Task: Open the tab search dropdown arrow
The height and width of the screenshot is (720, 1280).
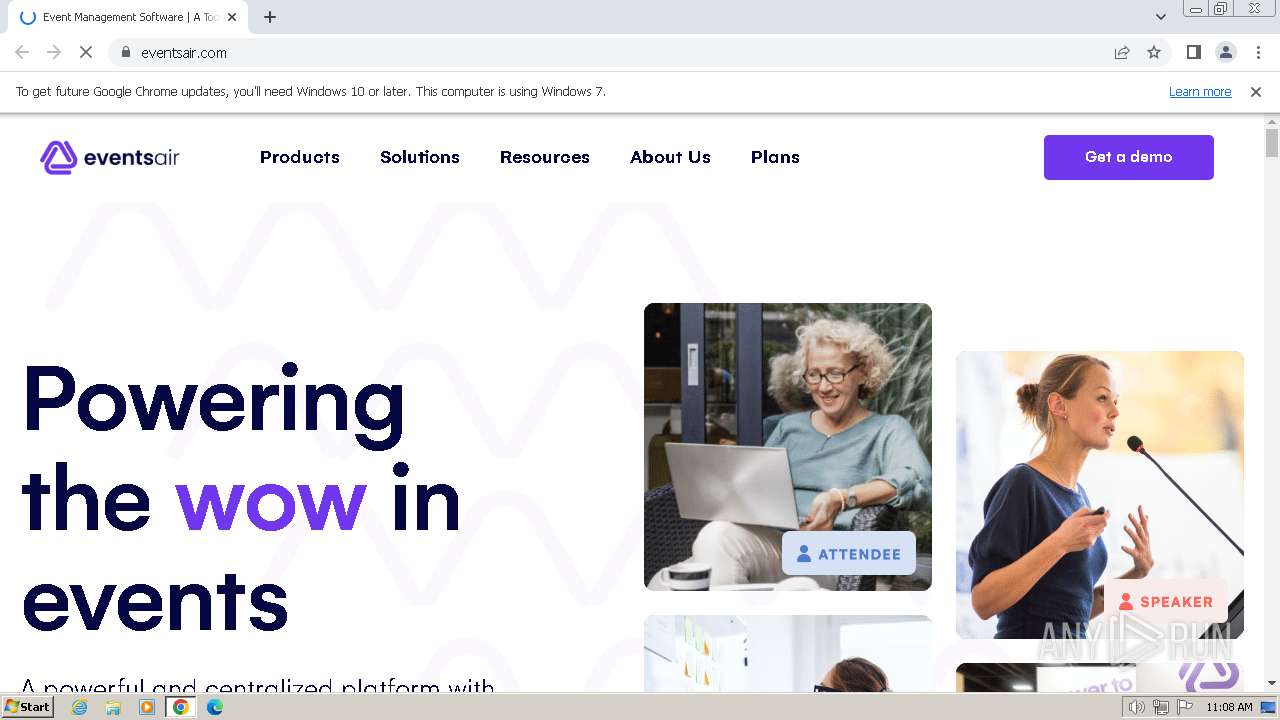Action: pos(1160,17)
